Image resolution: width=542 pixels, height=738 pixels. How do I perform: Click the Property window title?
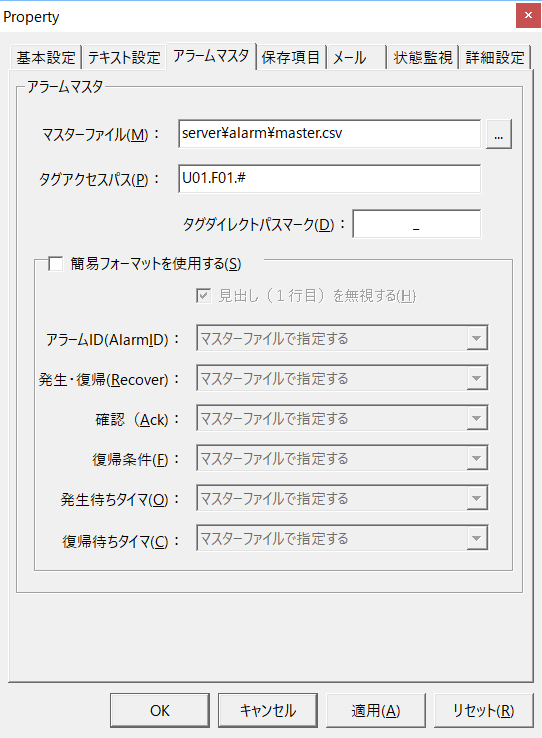(31, 17)
